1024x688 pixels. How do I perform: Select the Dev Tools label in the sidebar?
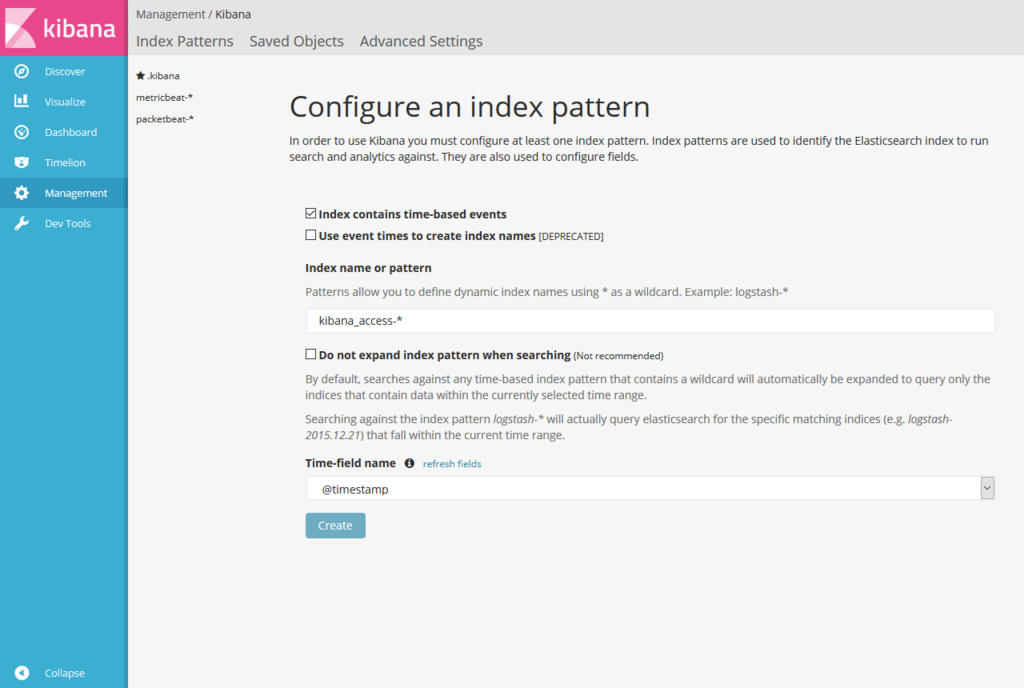(x=67, y=223)
